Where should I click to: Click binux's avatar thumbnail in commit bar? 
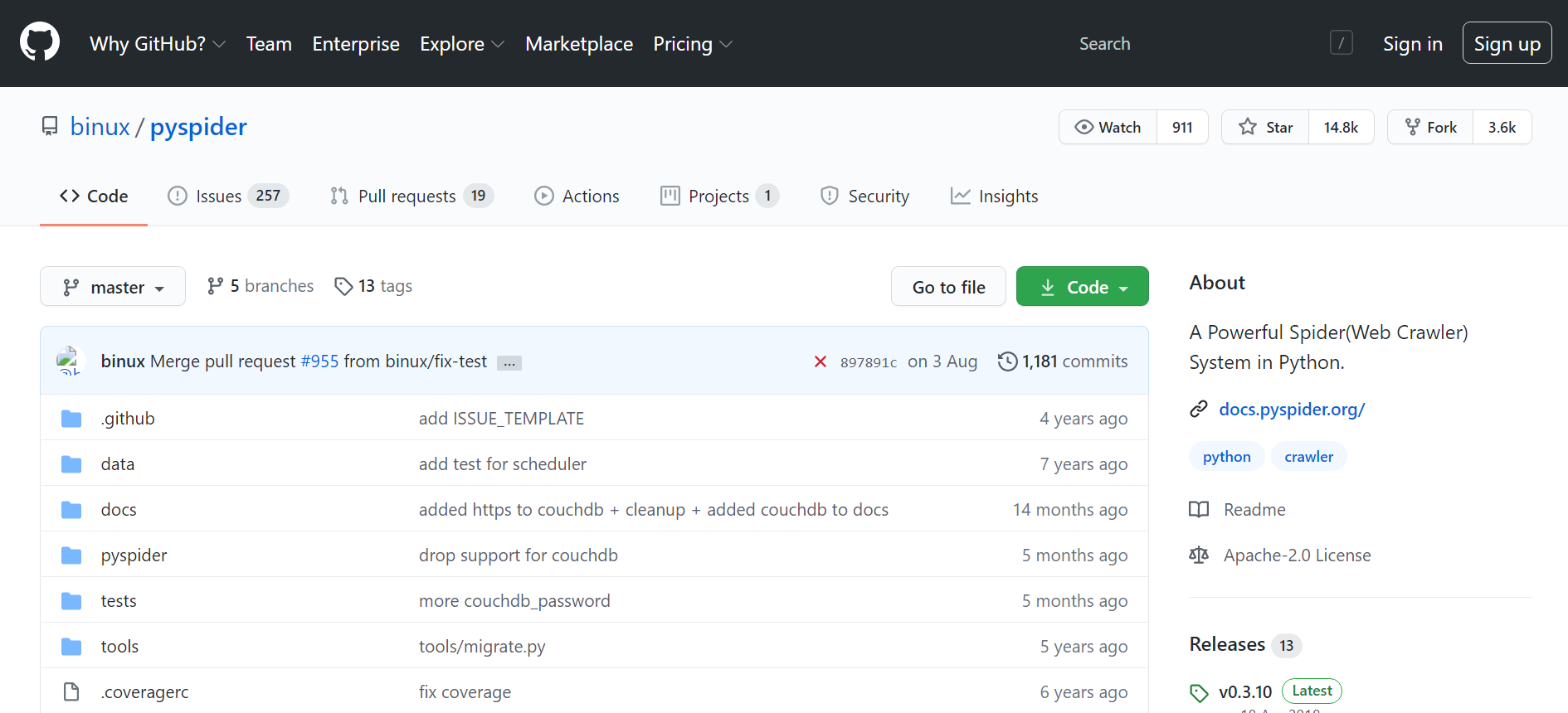pyautogui.click(x=70, y=361)
